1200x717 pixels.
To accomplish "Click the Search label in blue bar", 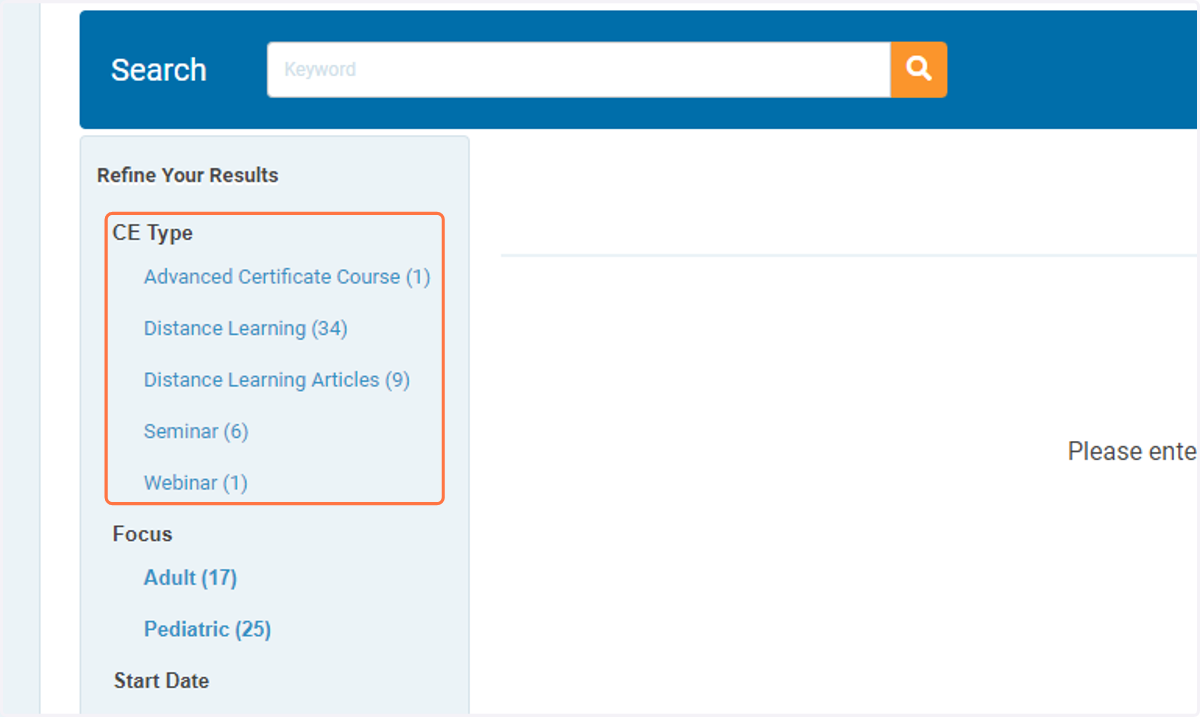I will click(x=159, y=70).
